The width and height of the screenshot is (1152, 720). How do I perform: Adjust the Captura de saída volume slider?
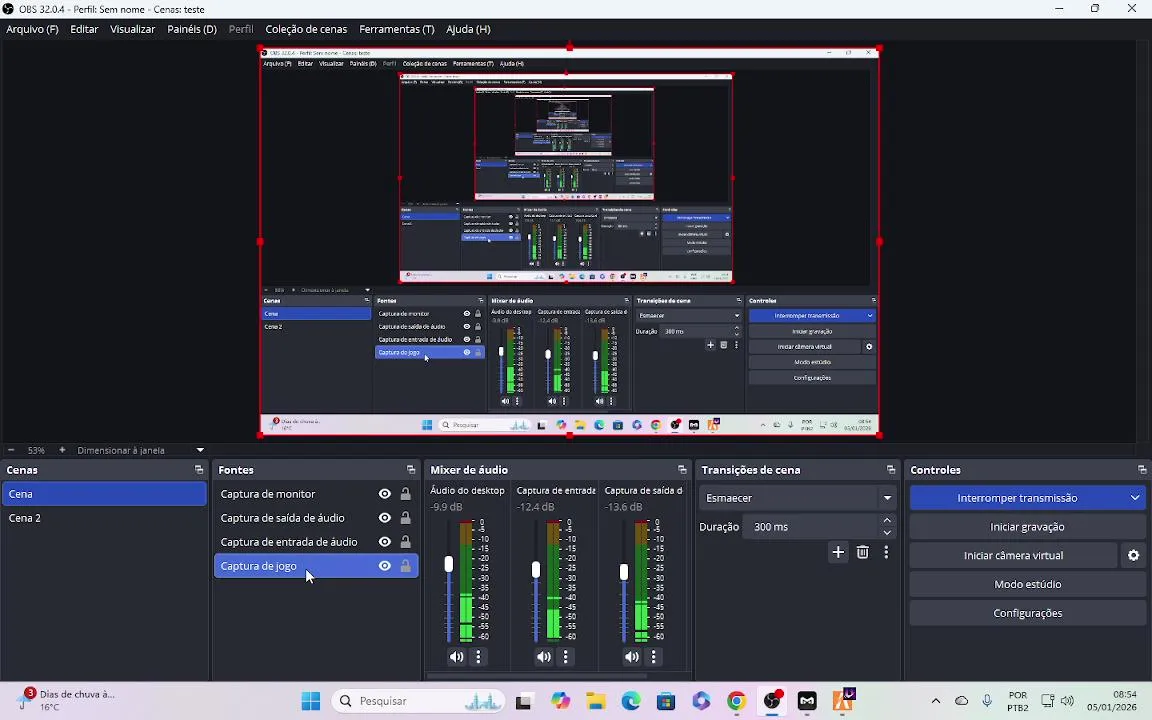624,572
